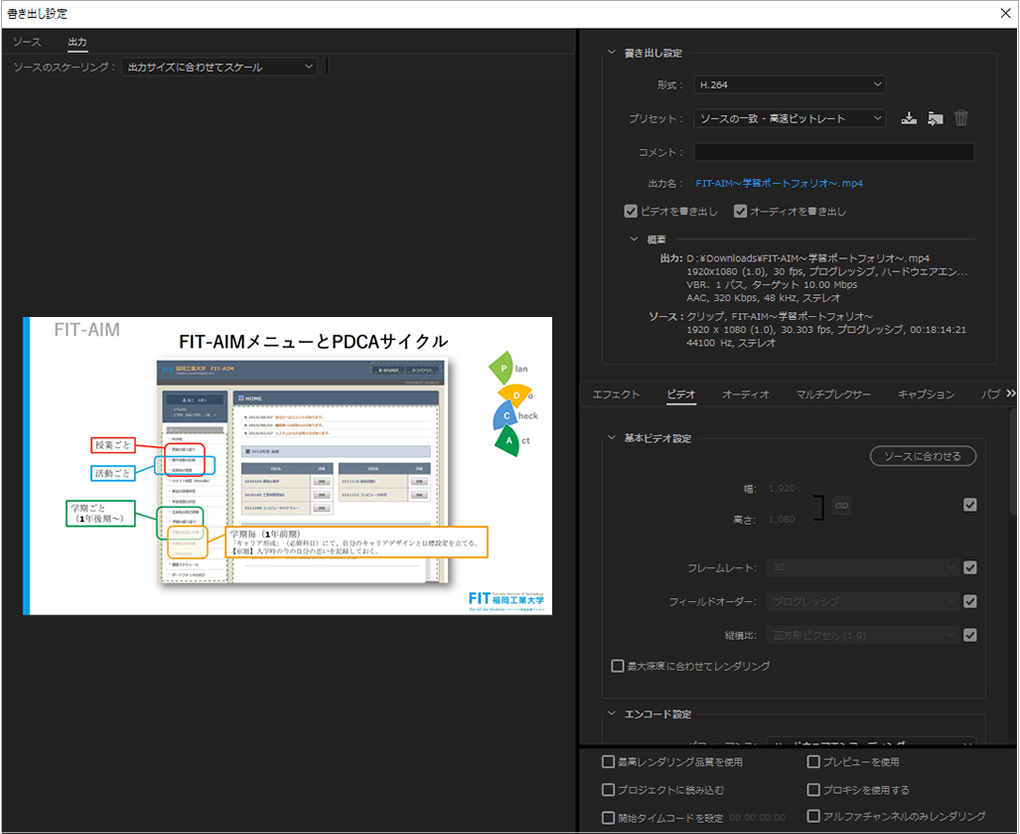Enable 最高レンダリング品質を使用
The height and width of the screenshot is (834, 1020).
[x=608, y=762]
